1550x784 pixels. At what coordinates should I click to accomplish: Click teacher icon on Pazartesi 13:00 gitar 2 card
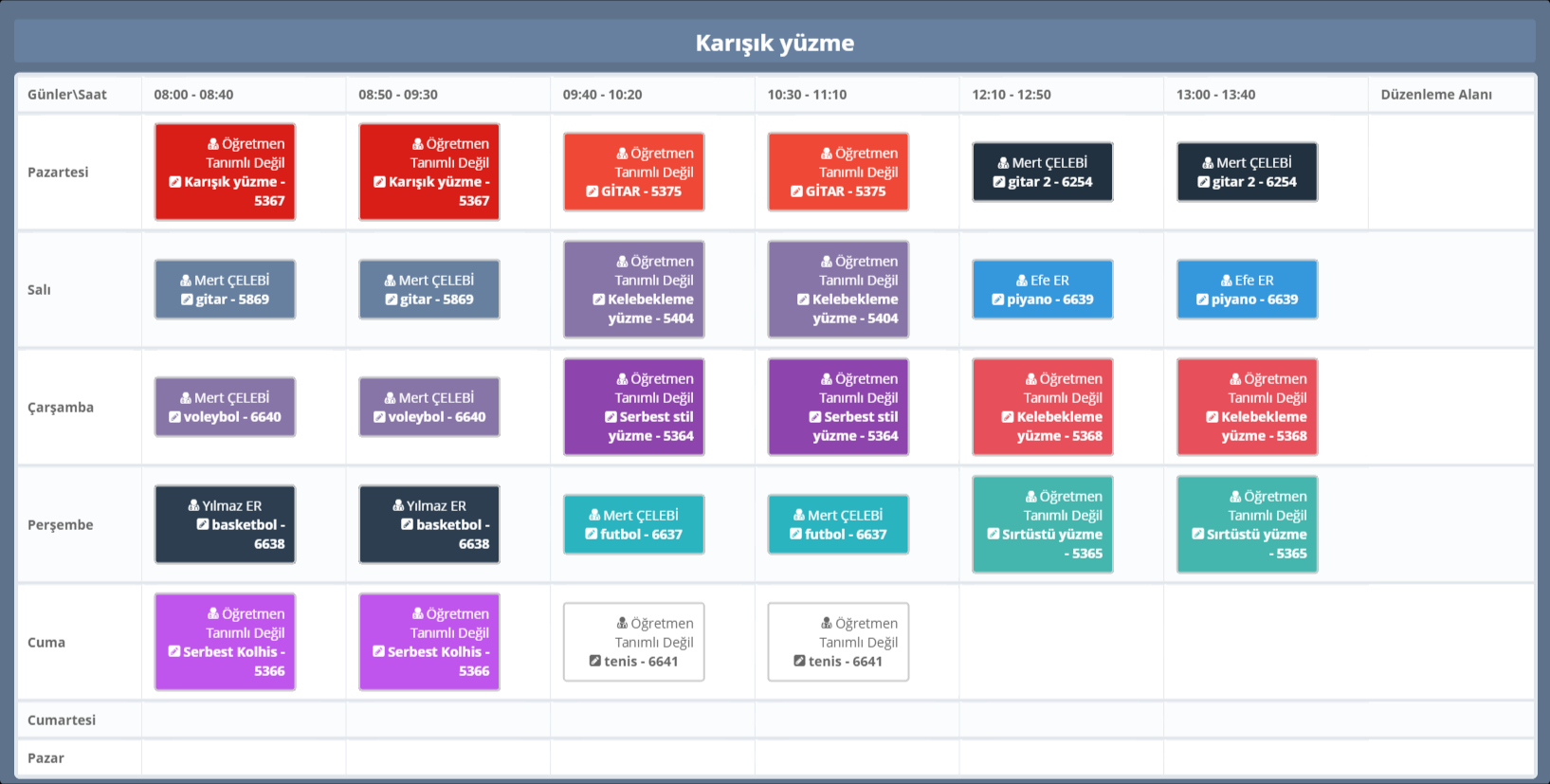click(1208, 163)
